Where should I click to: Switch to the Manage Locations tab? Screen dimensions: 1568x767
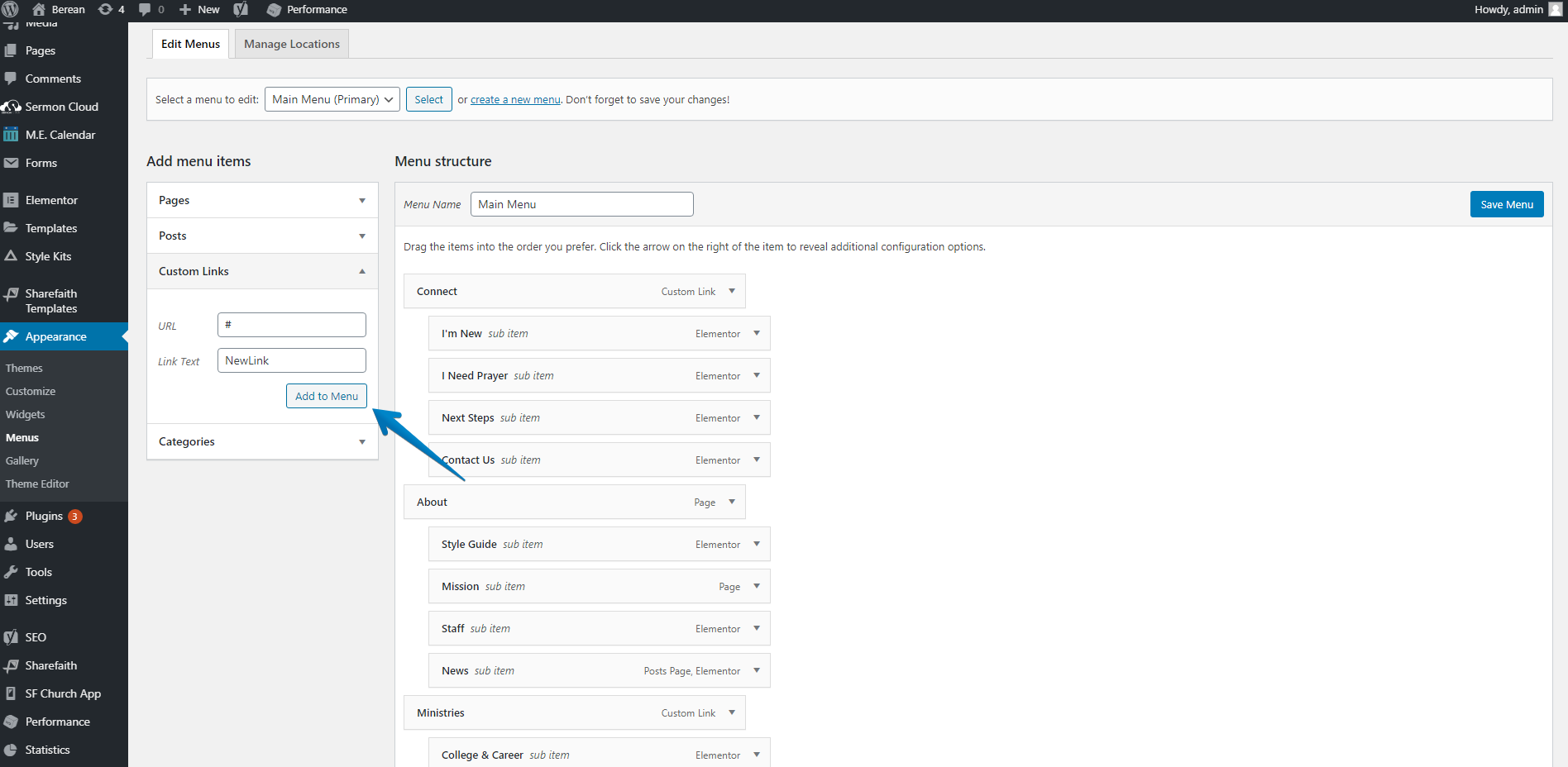point(291,44)
